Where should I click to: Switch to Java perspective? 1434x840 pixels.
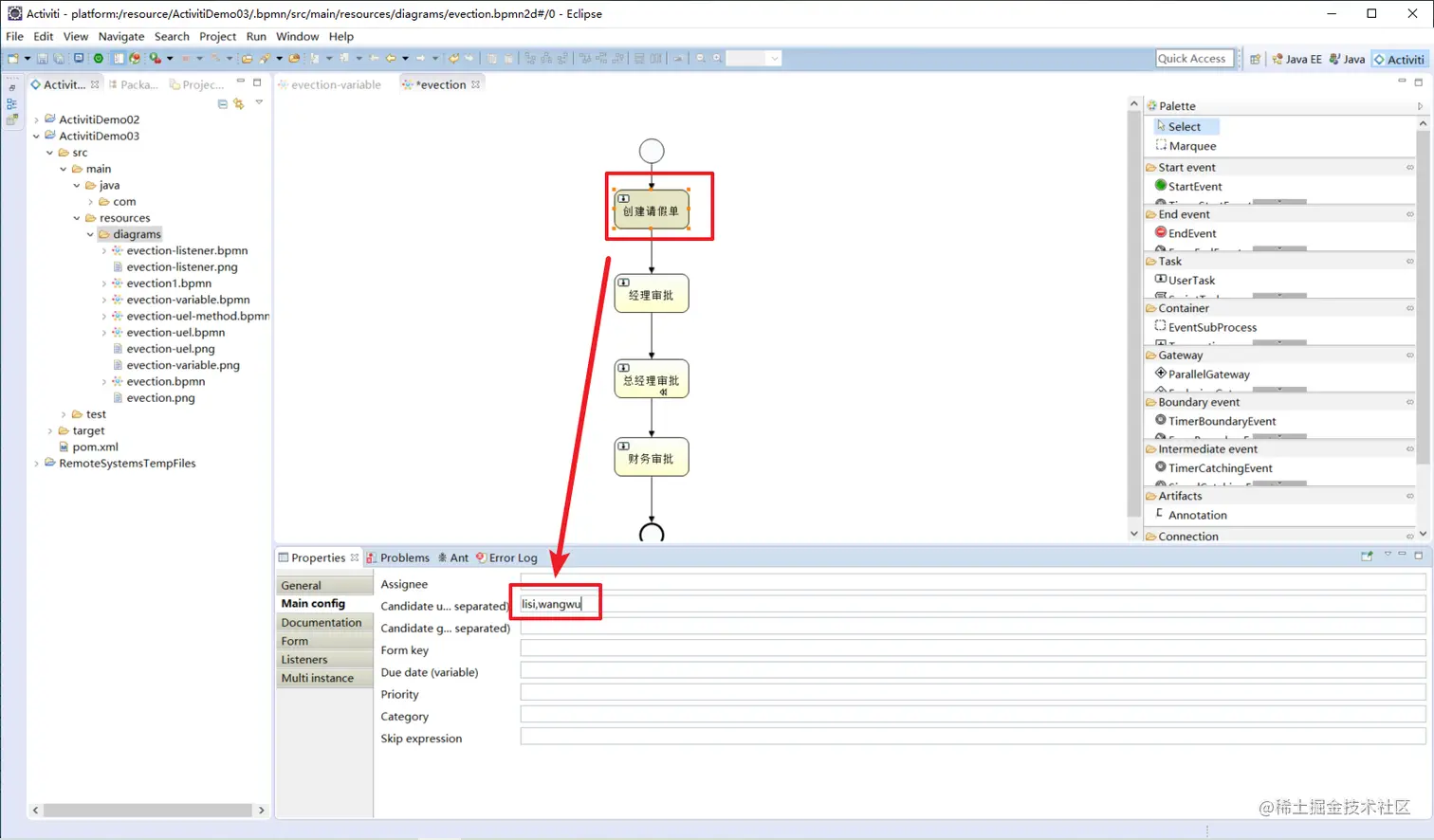click(1347, 59)
